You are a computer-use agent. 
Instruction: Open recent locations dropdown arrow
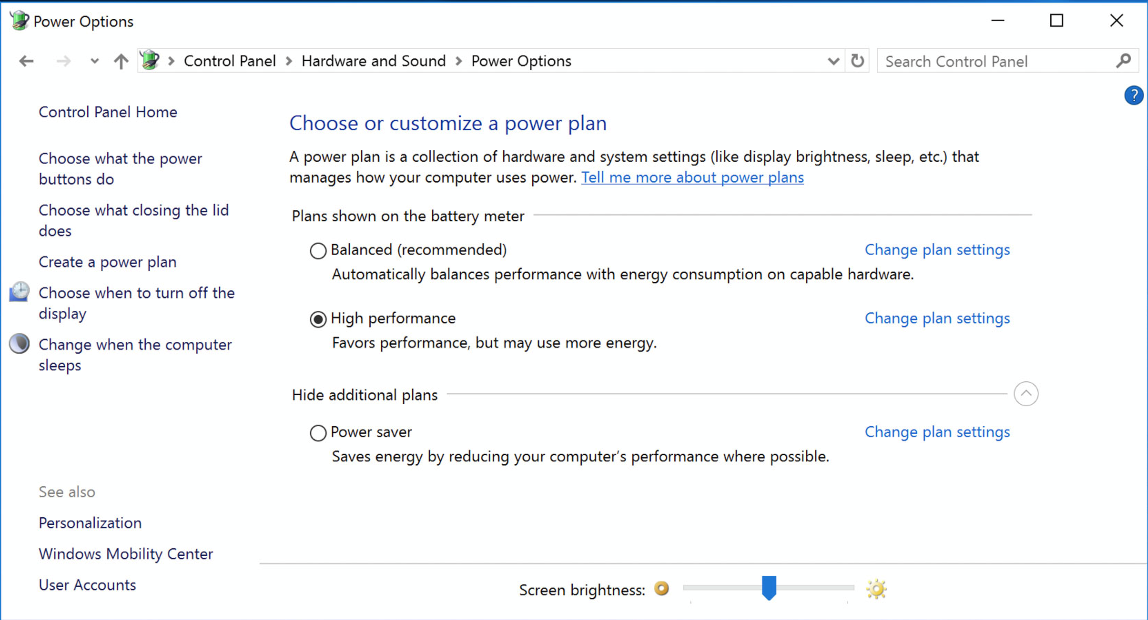94,61
